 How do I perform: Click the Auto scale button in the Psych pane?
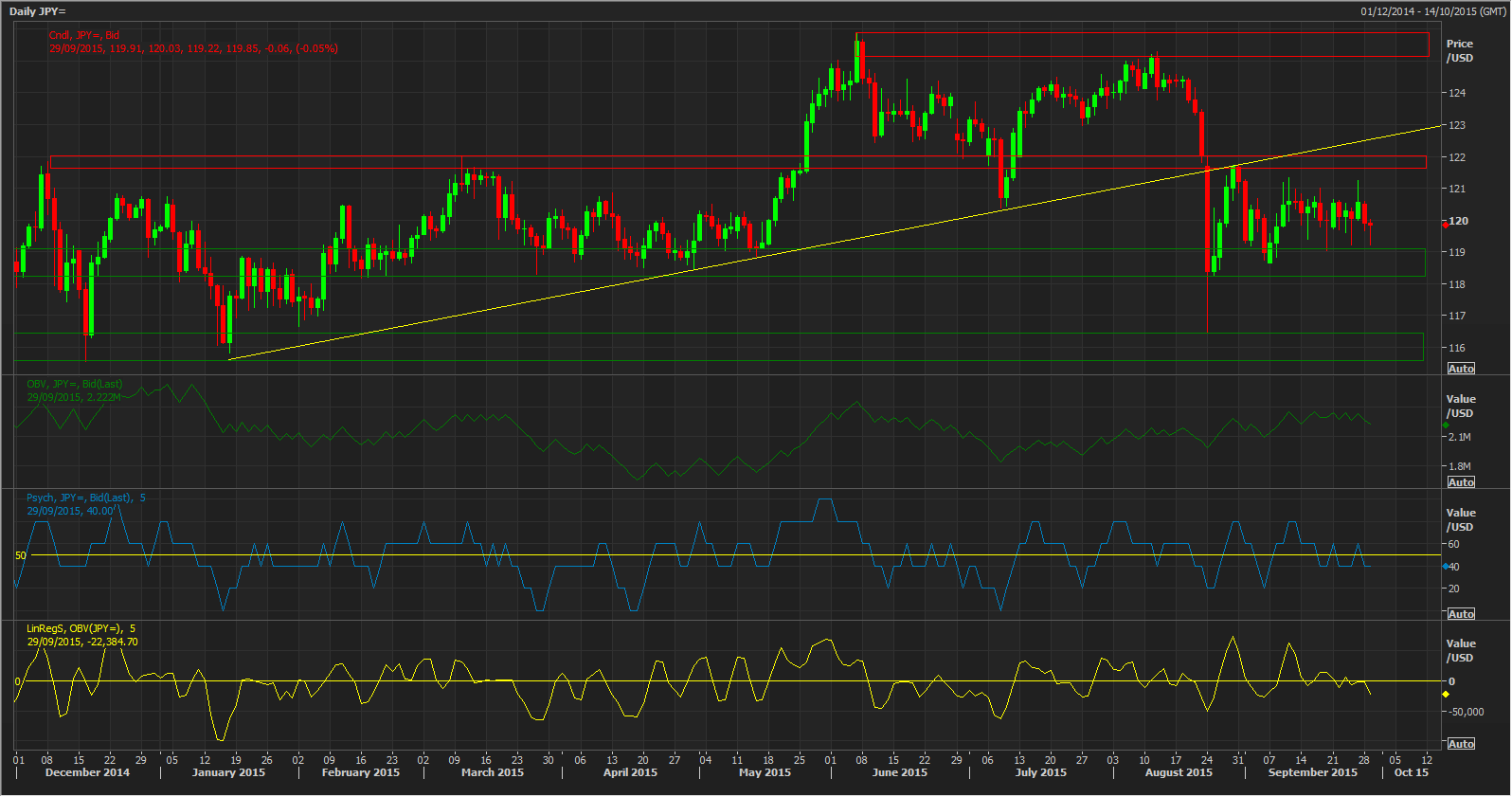coord(1461,614)
